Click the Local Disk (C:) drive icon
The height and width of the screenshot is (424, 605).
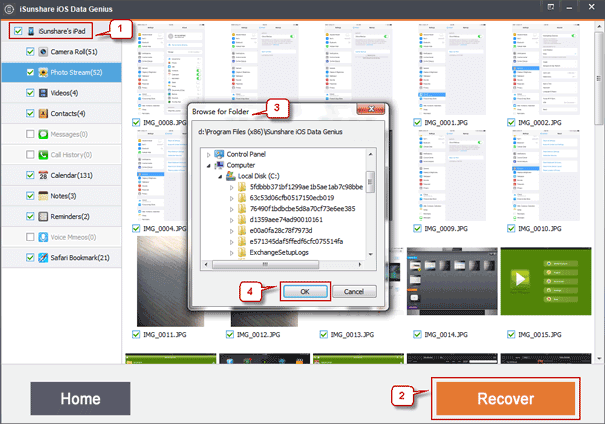[231, 176]
